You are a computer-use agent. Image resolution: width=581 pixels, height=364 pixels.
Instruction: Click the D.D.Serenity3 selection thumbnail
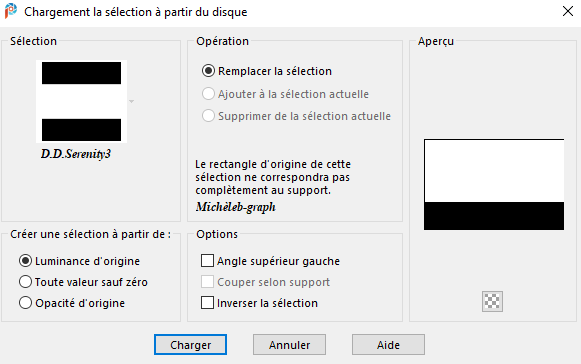[82, 102]
